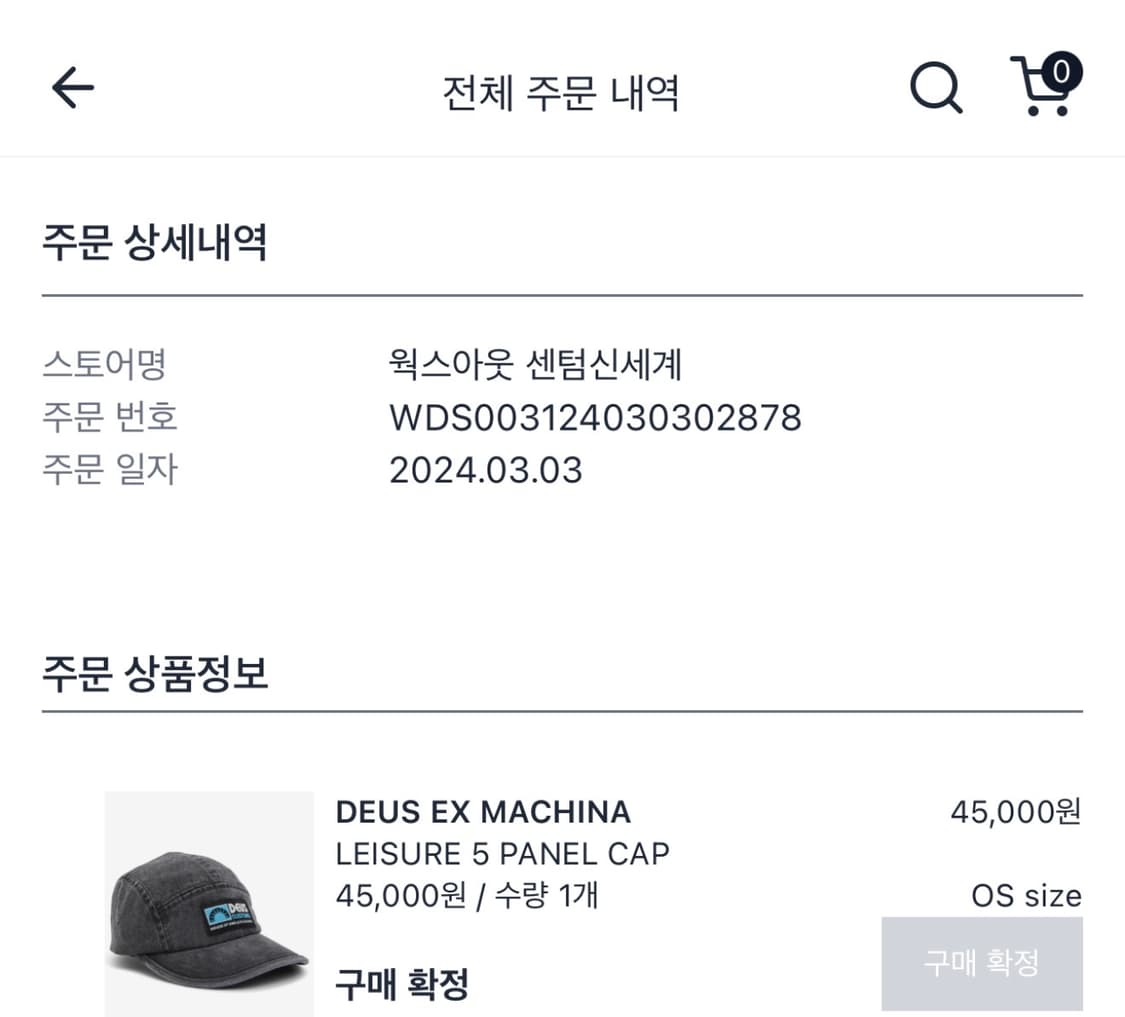The image size is (1125, 1017).
Task: Click the LEISURE 5 PANEL CAP product name
Action: point(501,854)
